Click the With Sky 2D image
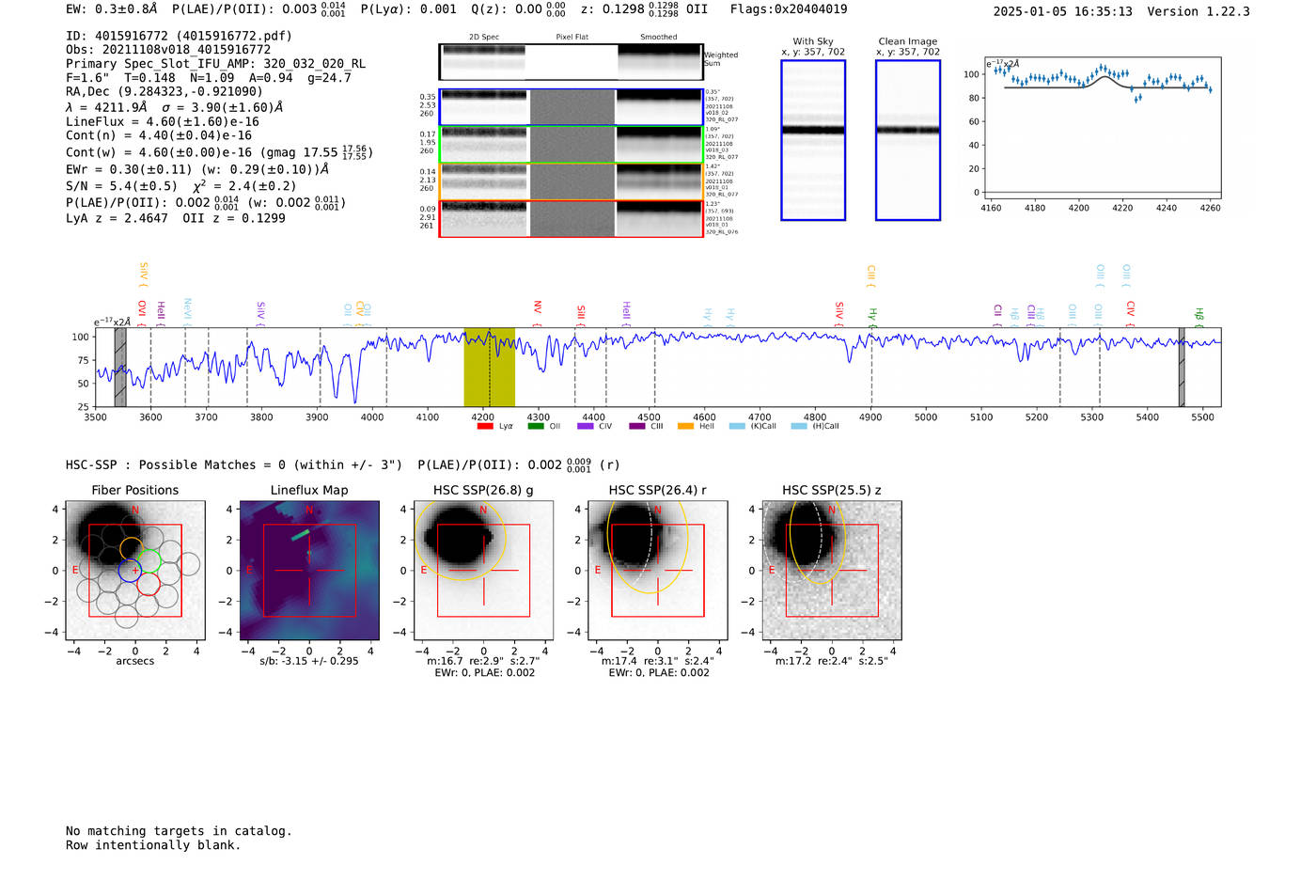The image size is (1316, 896). 813,140
